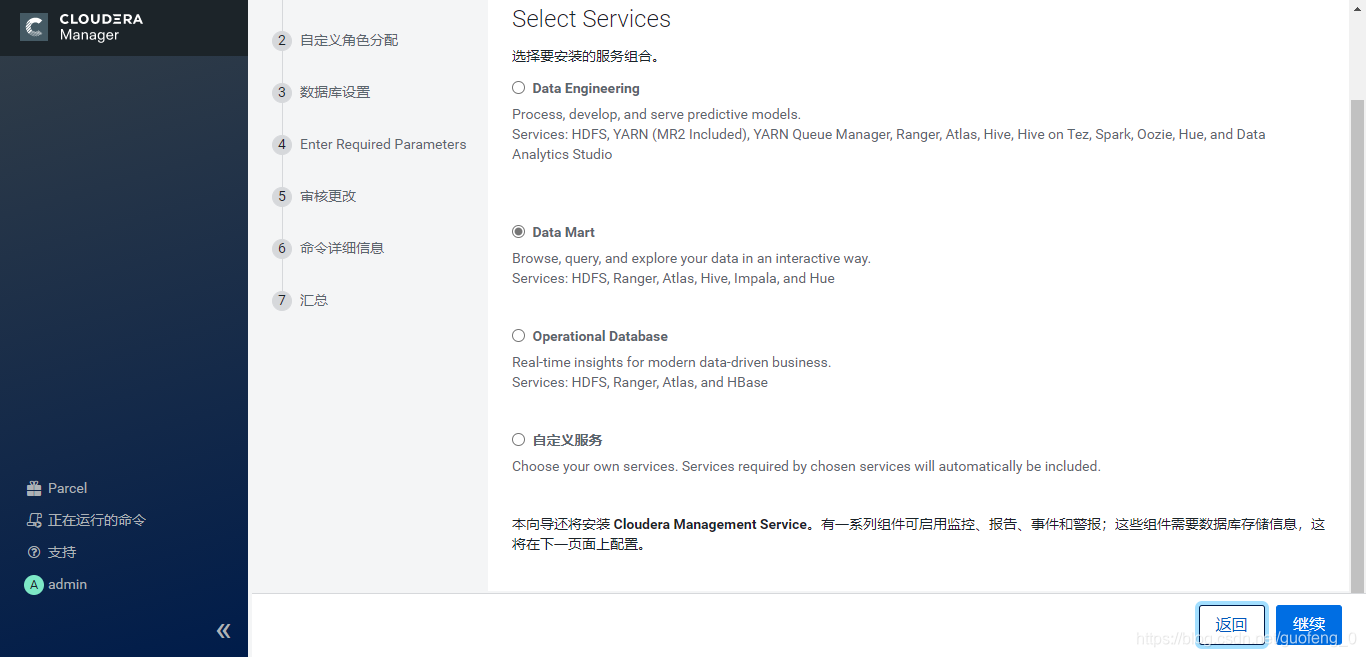Click the 继续 button
Screen dimensions: 1366x657
tap(1309, 624)
